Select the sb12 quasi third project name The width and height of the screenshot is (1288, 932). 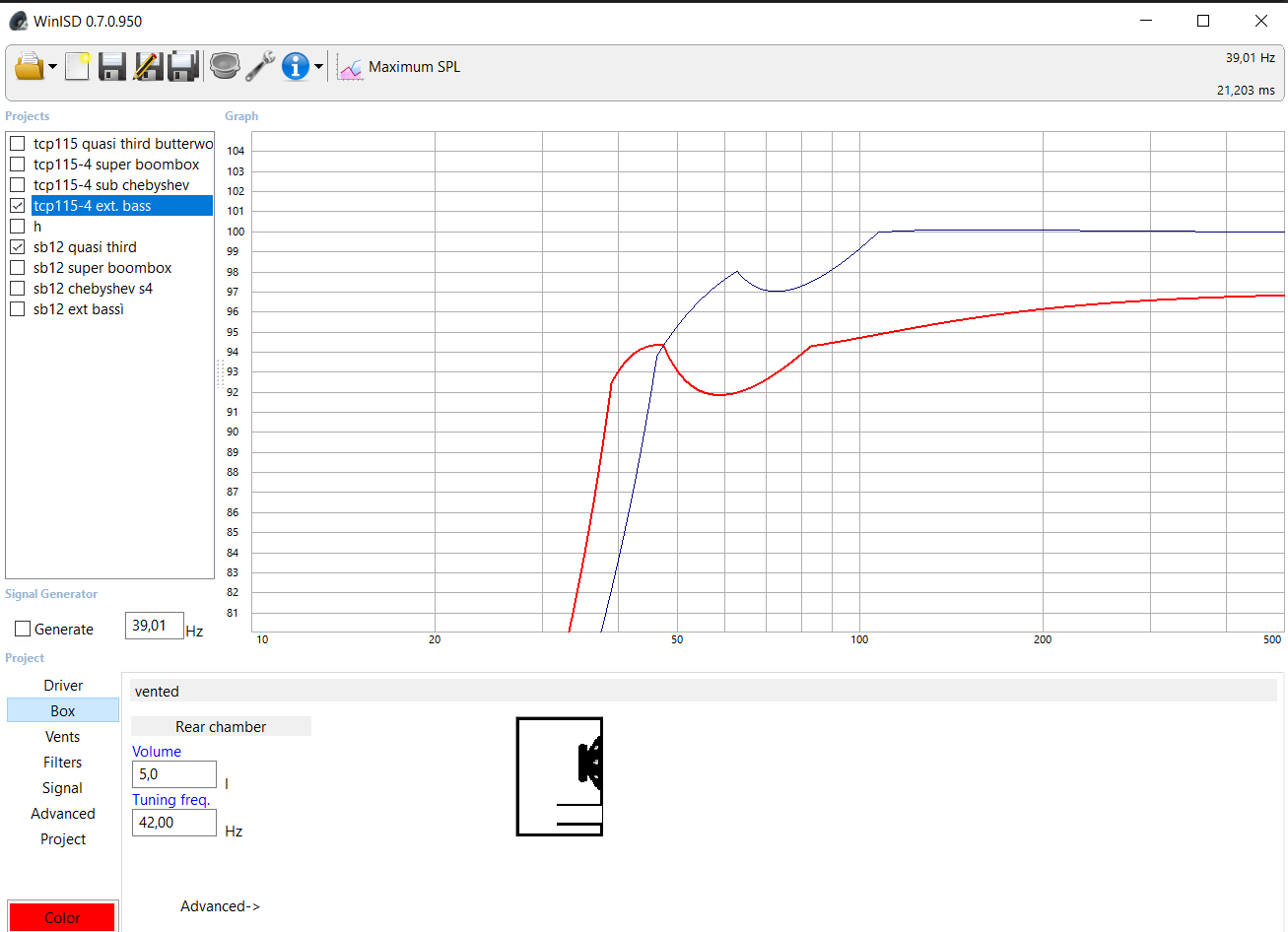click(85, 247)
